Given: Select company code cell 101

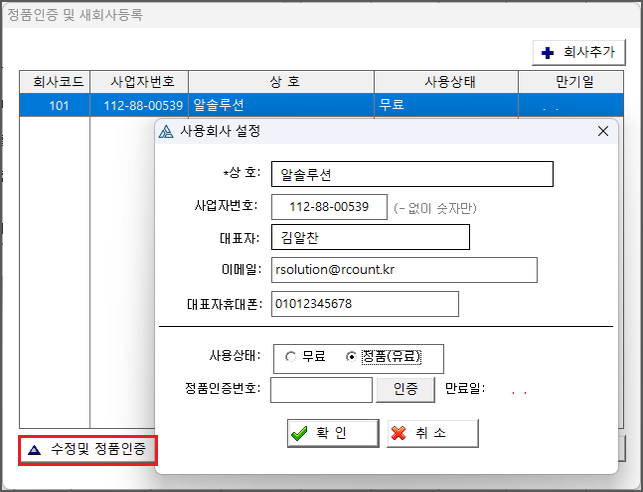Looking at the screenshot, I should (x=55, y=105).
